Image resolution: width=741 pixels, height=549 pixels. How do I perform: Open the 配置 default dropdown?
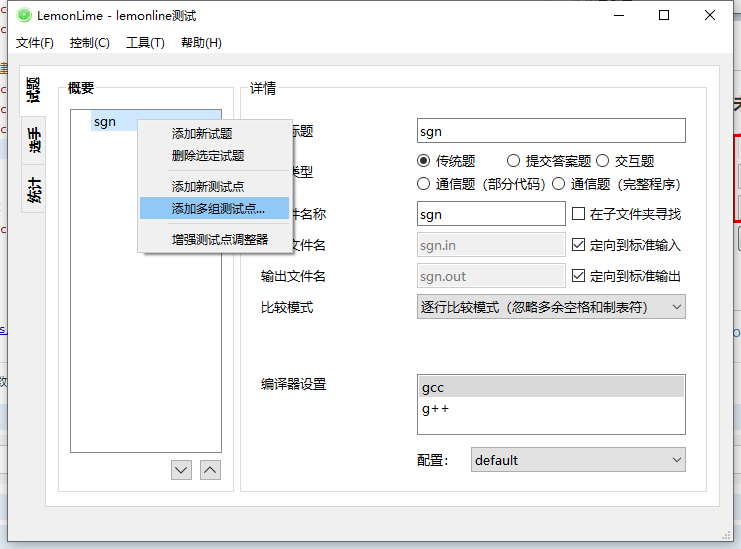point(578,460)
